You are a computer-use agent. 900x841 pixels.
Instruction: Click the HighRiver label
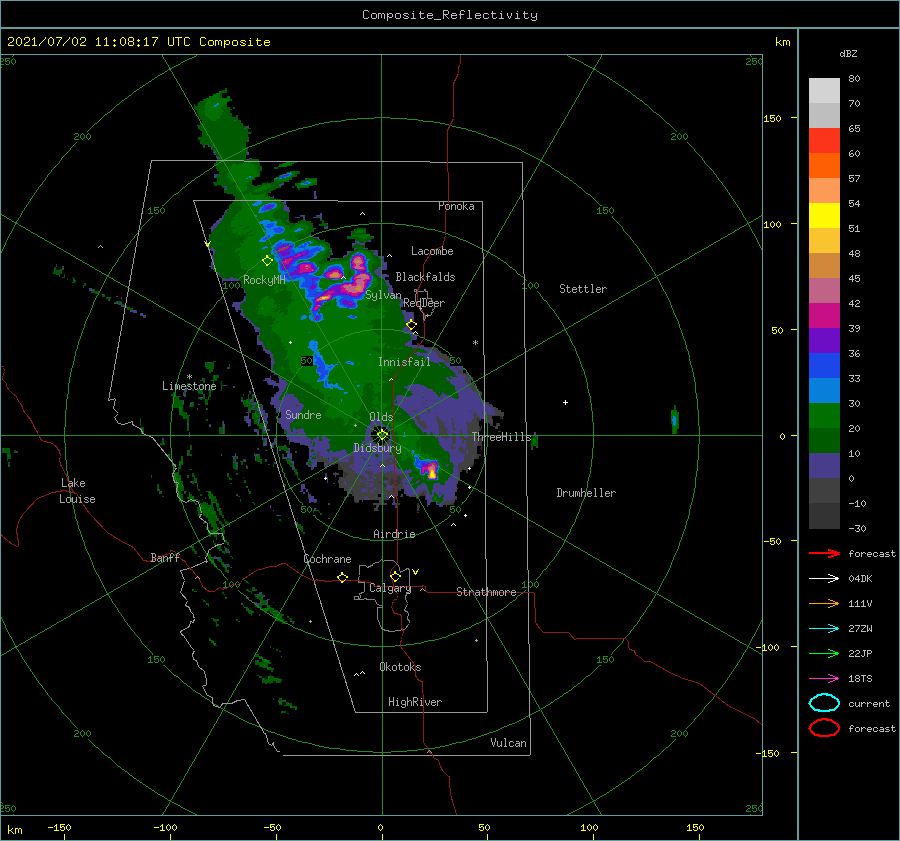point(415,702)
